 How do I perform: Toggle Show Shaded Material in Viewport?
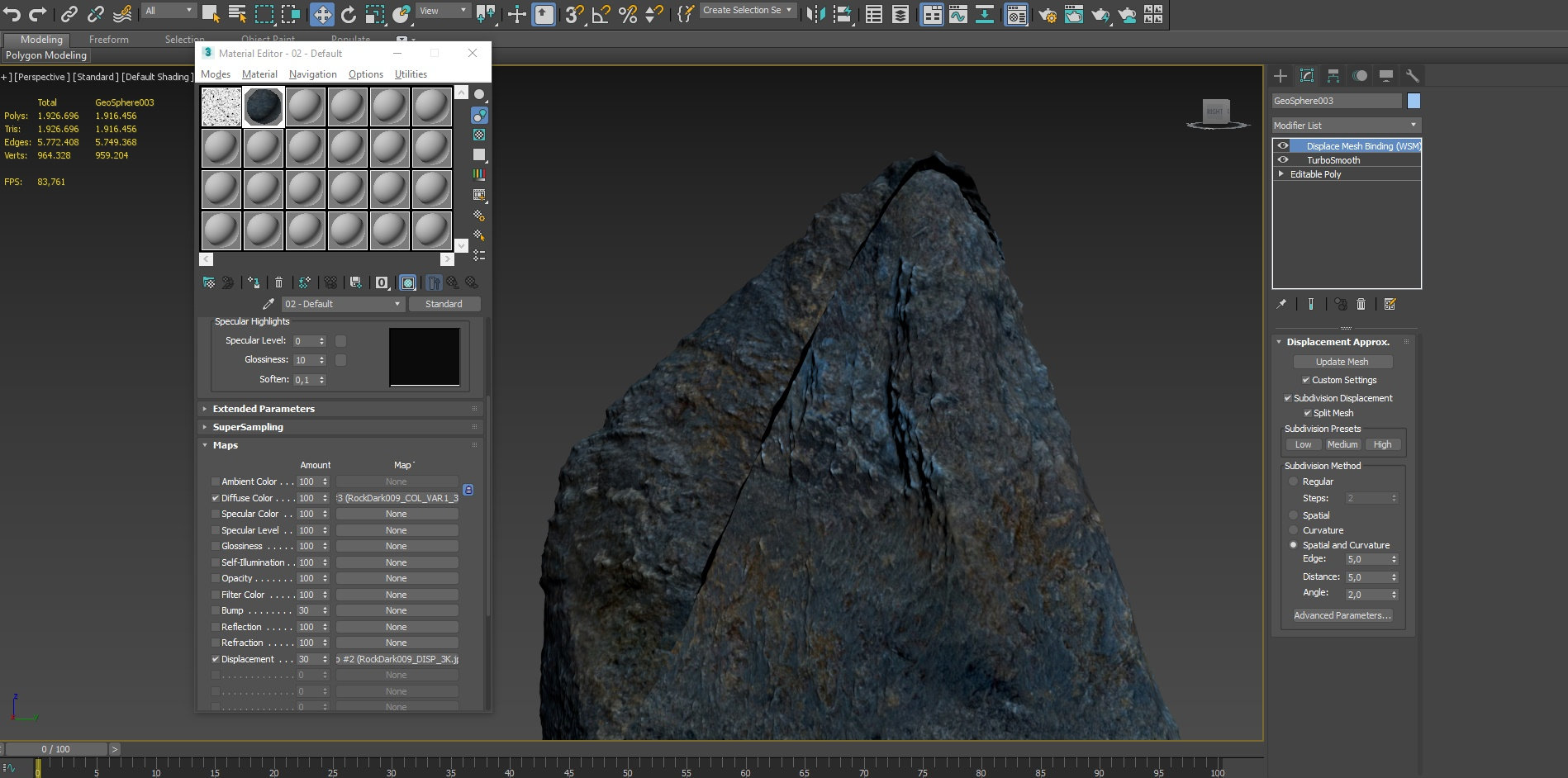tap(408, 282)
